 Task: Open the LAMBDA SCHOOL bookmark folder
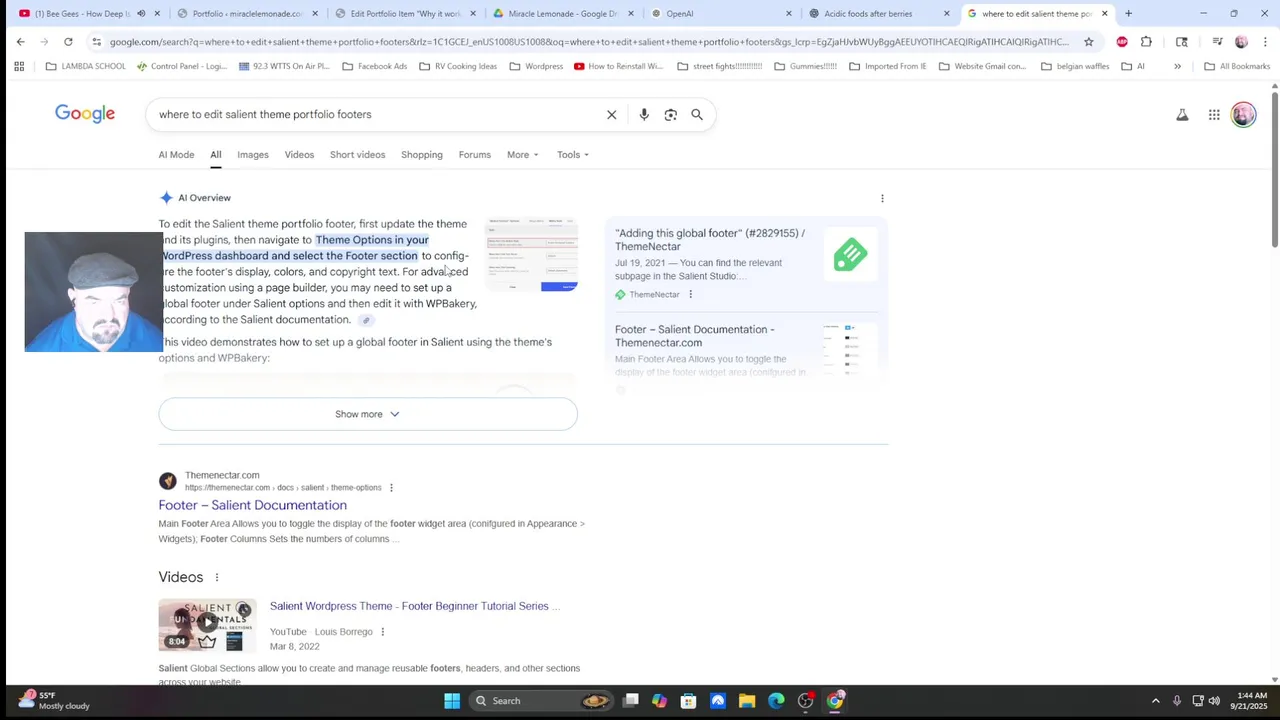tap(86, 66)
